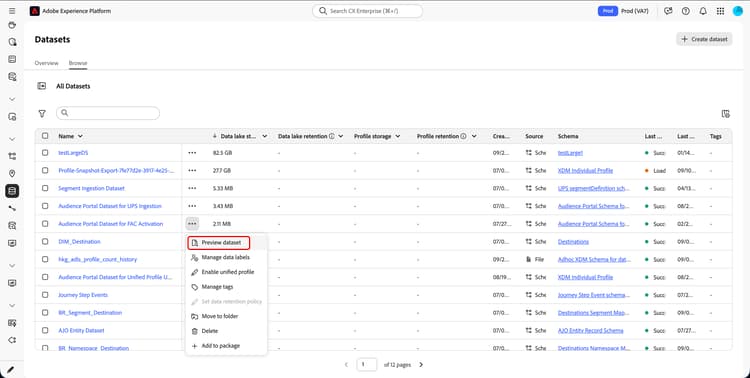750x378 pixels.
Task: Expand the Data lake storage column dropdown
Action: tap(265, 136)
